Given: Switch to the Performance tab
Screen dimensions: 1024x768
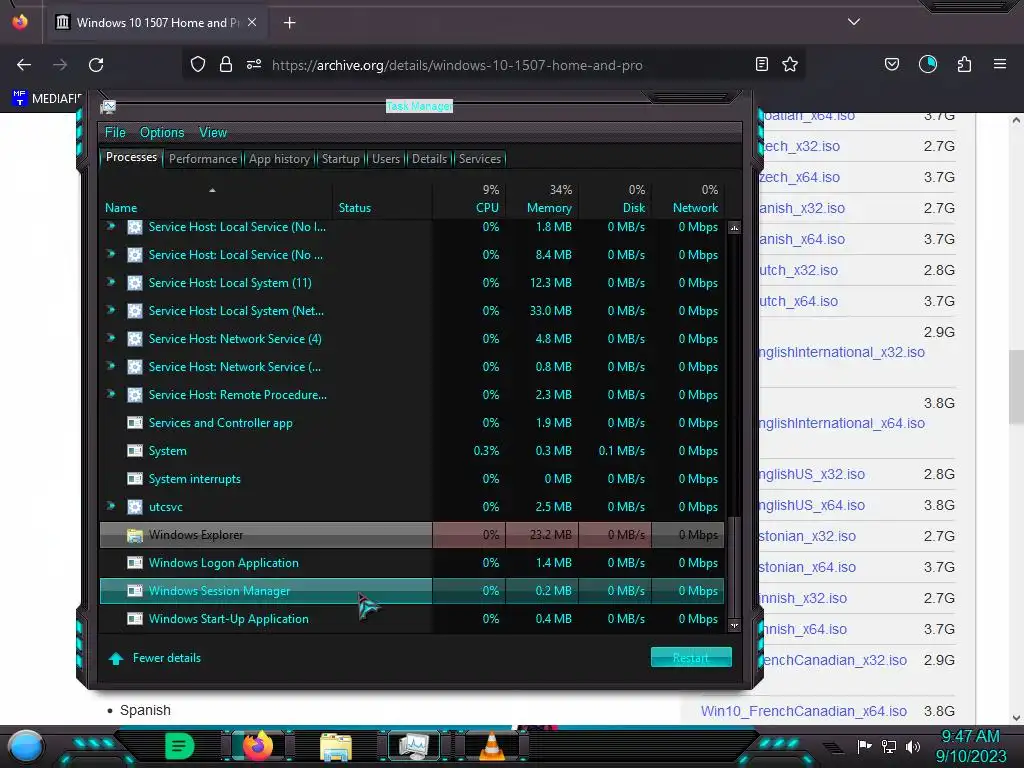Looking at the screenshot, I should [x=203, y=159].
